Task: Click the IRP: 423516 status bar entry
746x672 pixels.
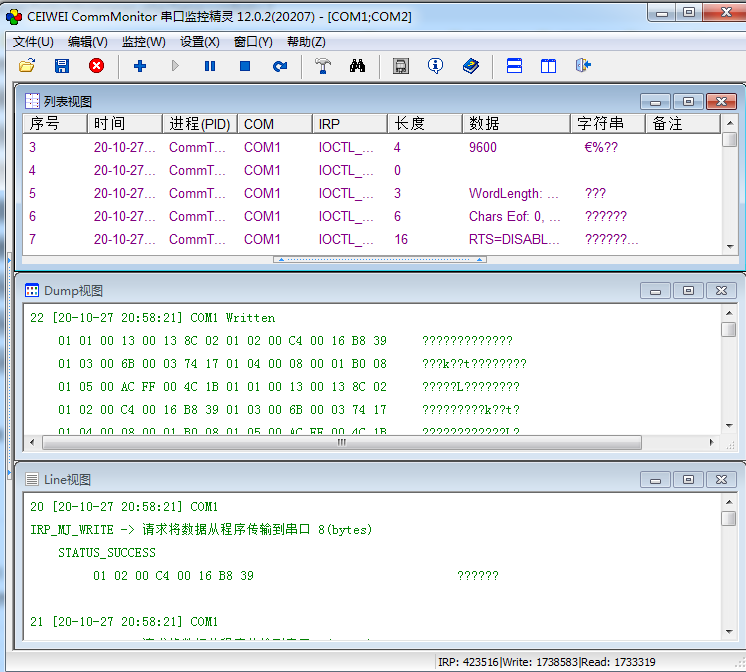Action: [468, 662]
